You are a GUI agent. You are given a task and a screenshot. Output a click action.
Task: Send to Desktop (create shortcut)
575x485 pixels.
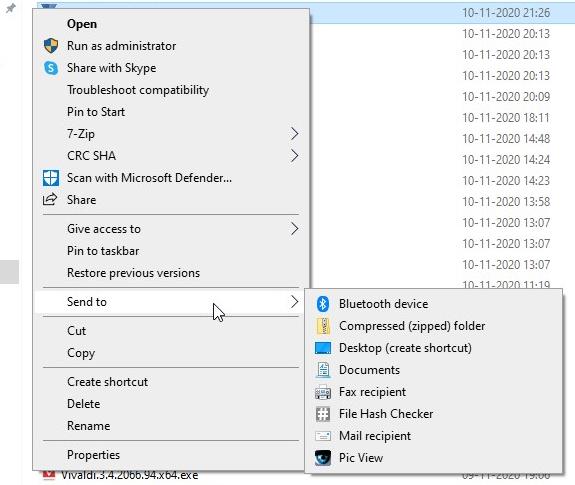coord(433,348)
